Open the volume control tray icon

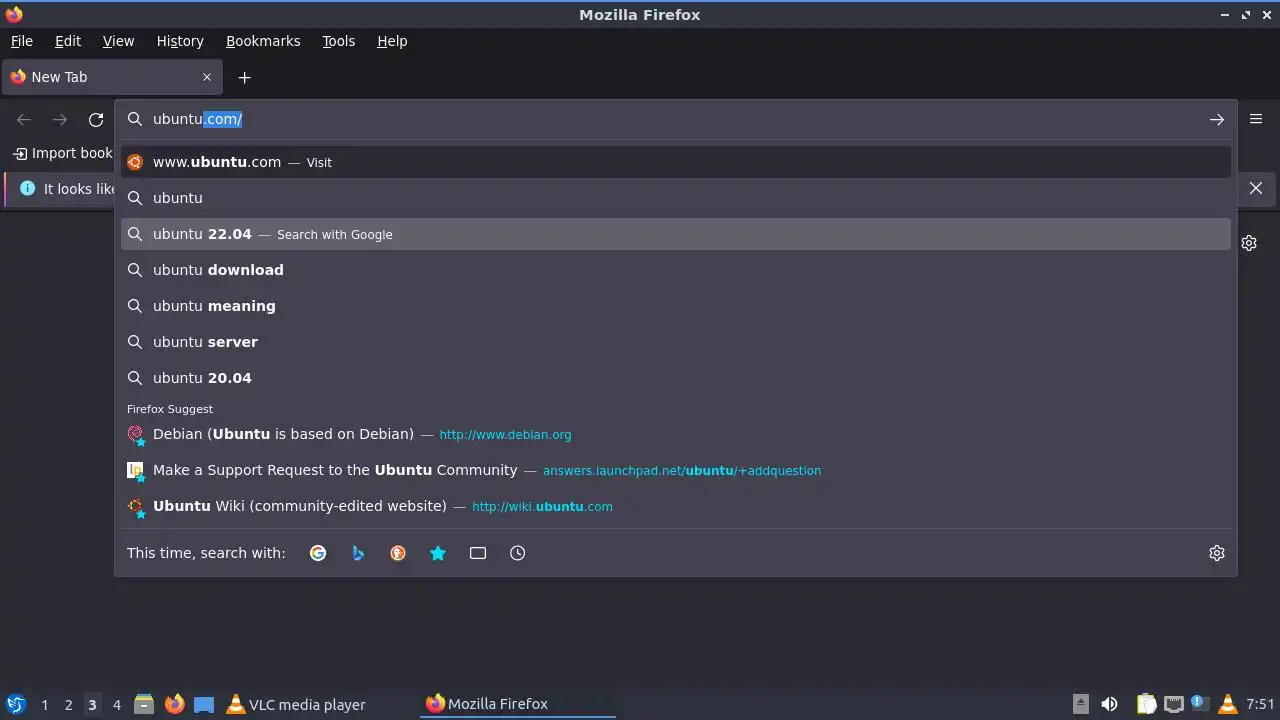point(1109,704)
